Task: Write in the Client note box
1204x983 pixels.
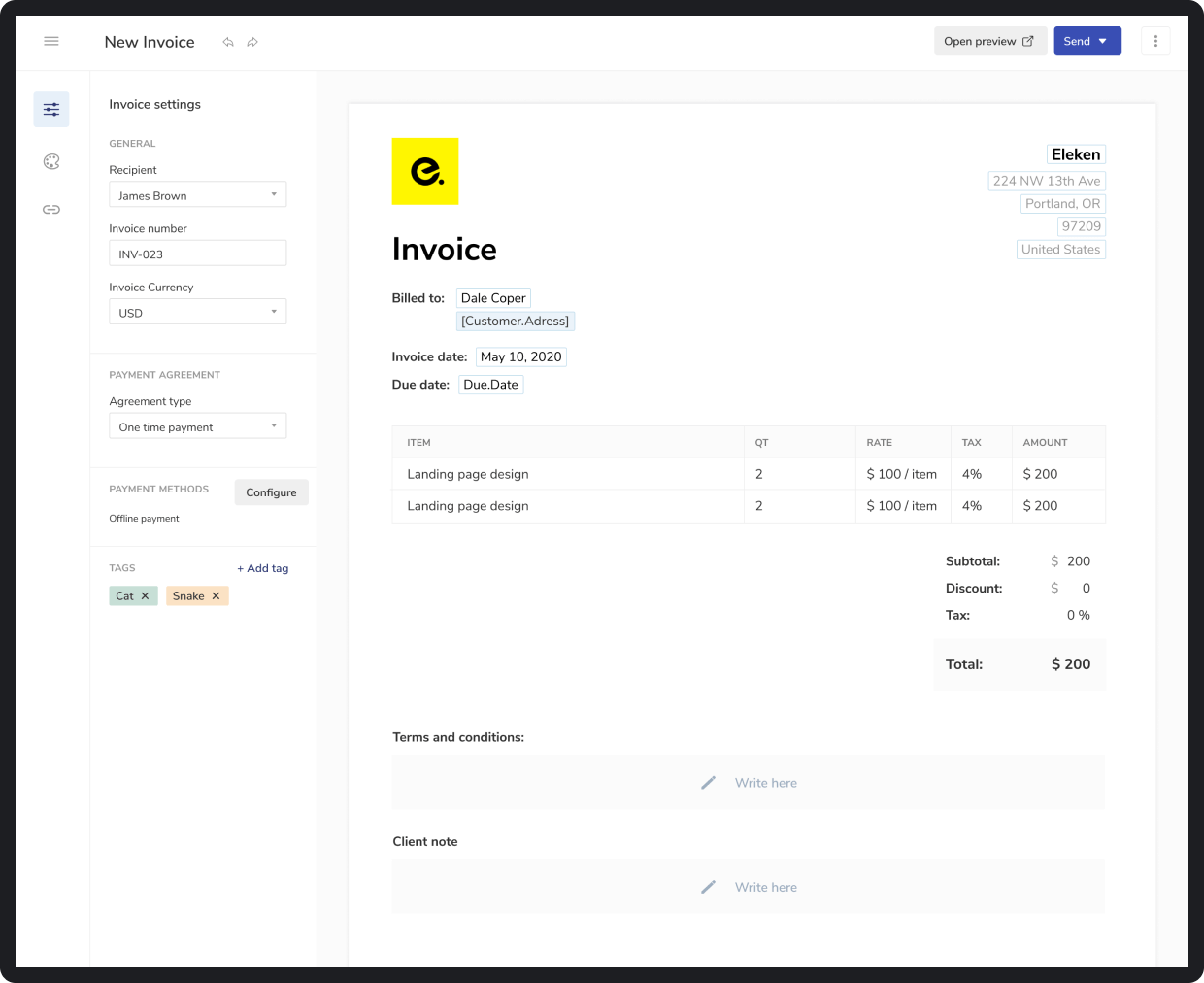Action: pos(749,887)
